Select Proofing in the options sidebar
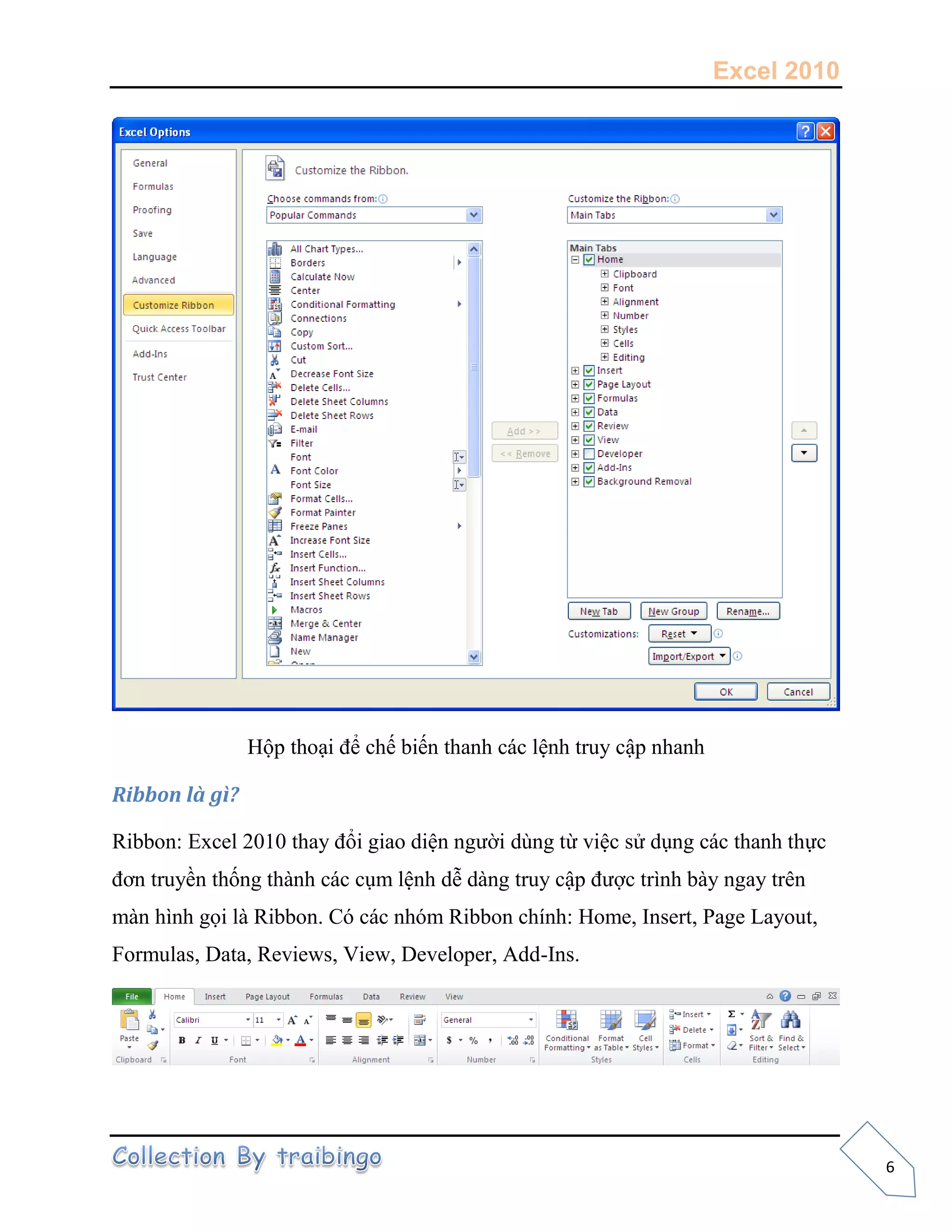The height and width of the screenshot is (1232, 952). (152, 210)
